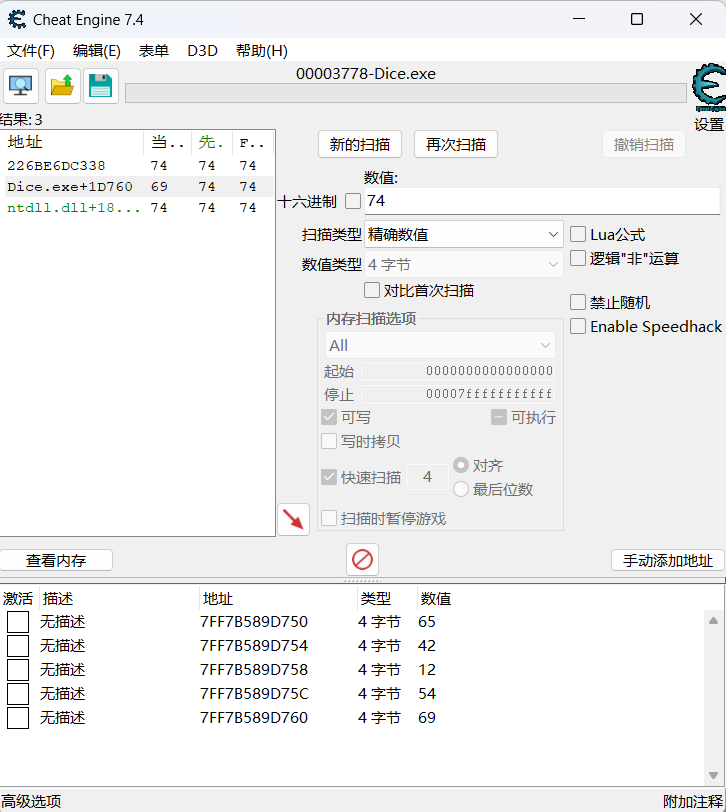The image size is (726, 812).
Task: Click the red clear address list icon
Action: (362, 560)
